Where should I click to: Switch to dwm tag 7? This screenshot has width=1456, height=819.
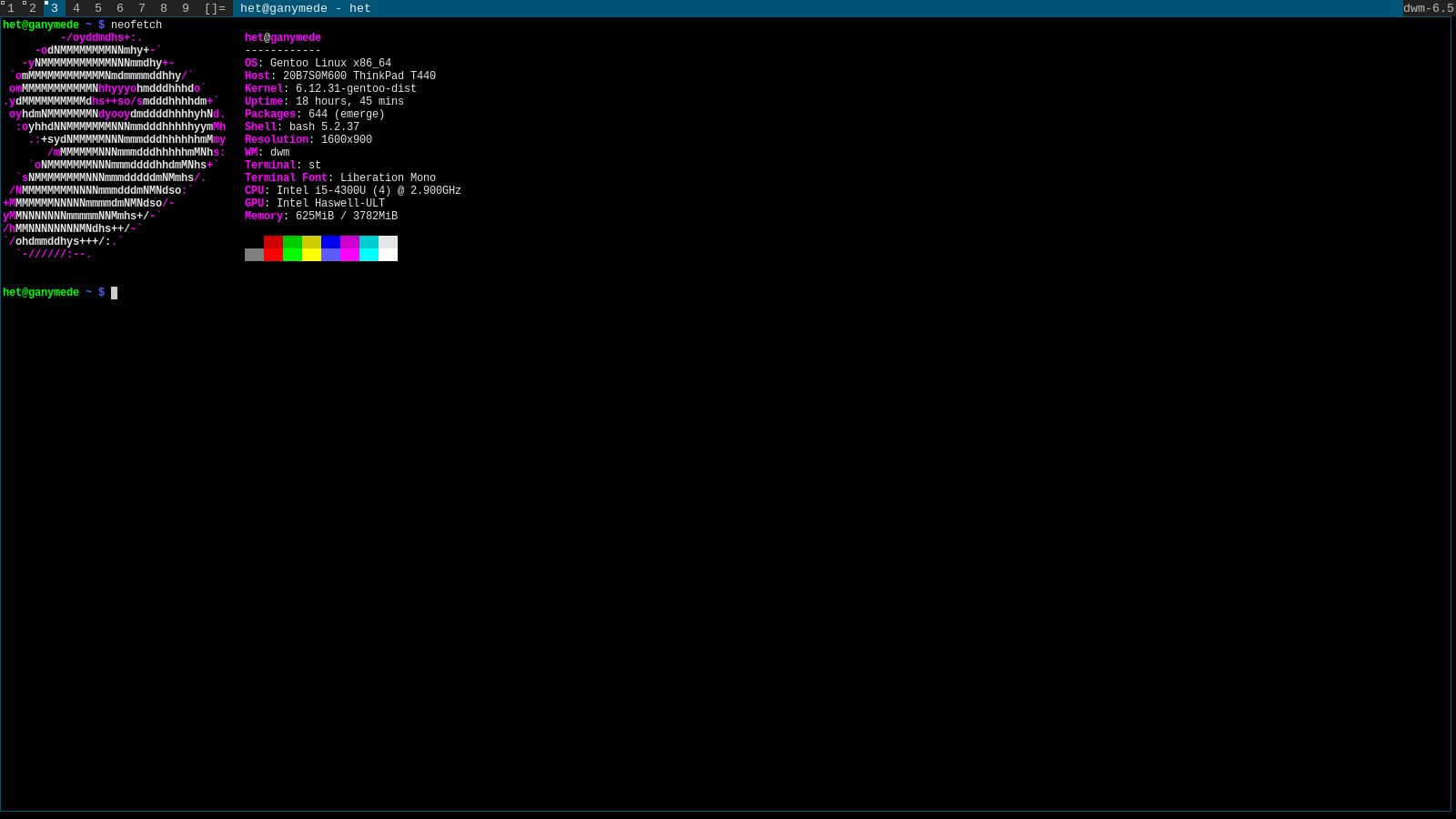pos(142,8)
